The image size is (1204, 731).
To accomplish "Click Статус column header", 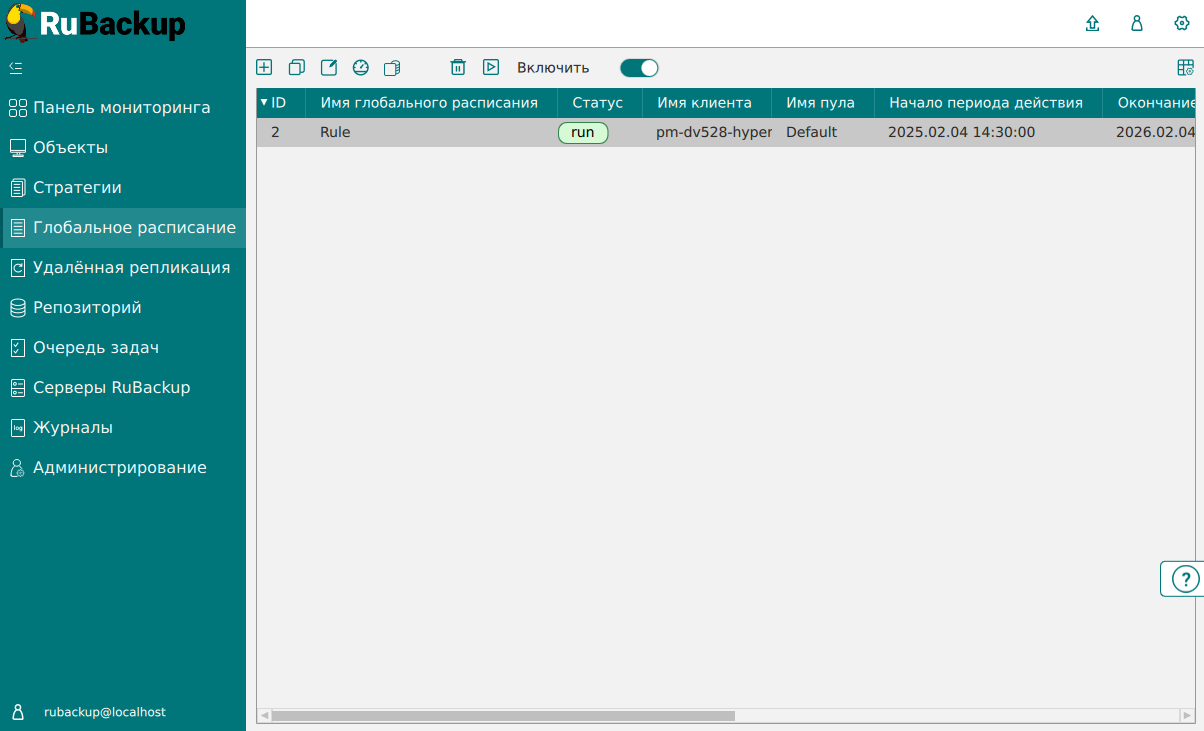I will pyautogui.click(x=598, y=102).
